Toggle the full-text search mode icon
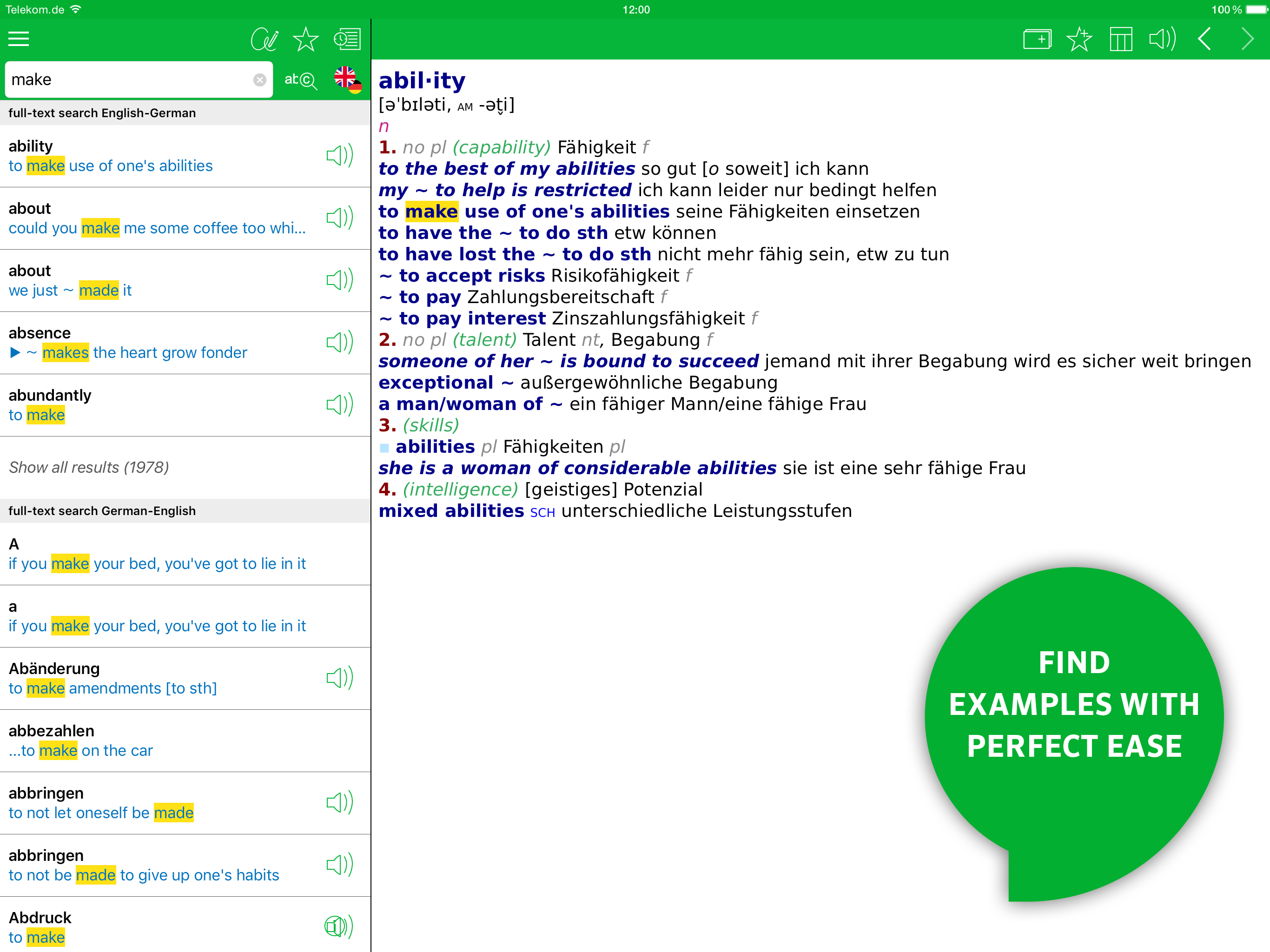Image resolution: width=1270 pixels, height=952 pixels. [300, 80]
